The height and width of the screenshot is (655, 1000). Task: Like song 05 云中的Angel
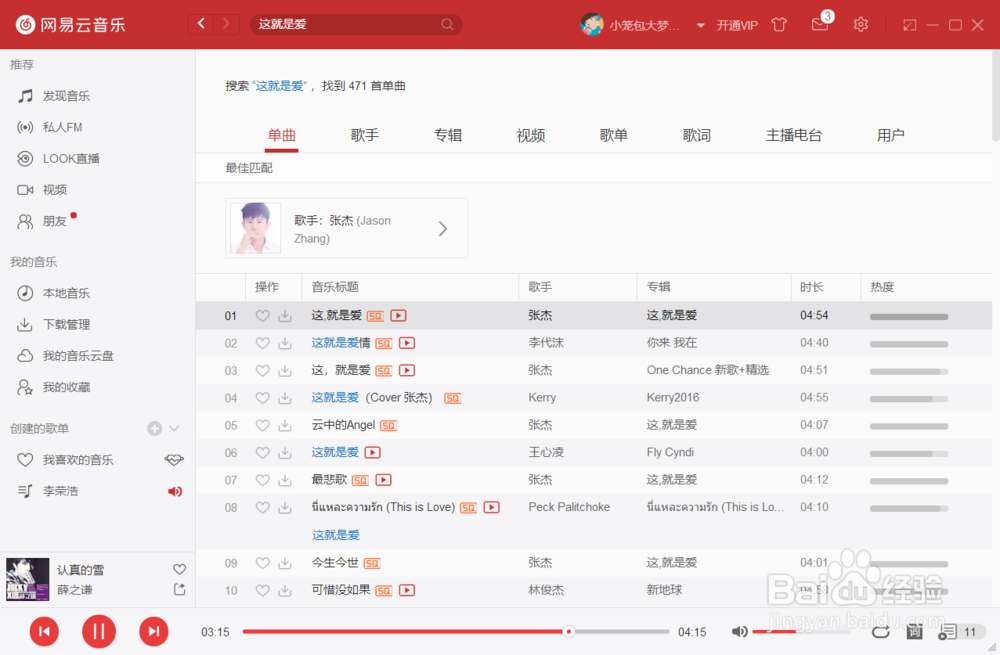tap(262, 425)
